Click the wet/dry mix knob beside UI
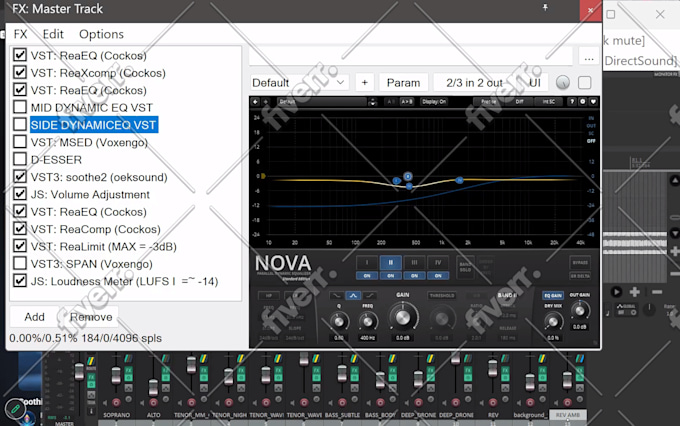This screenshot has height=426, width=680. [x=562, y=82]
